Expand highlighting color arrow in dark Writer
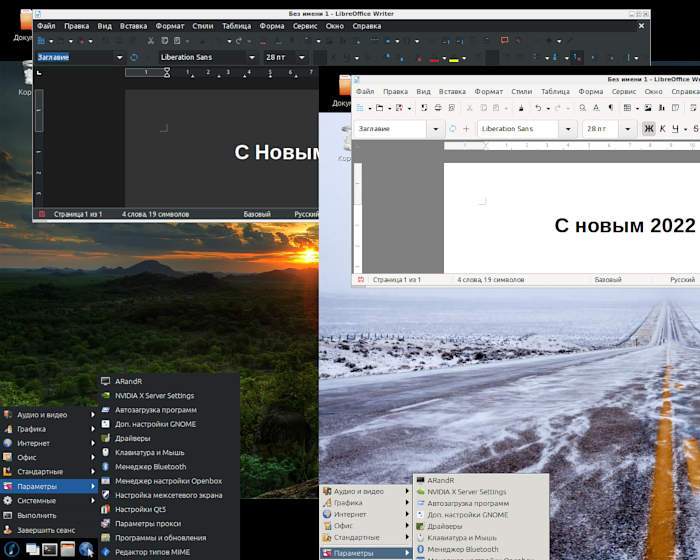The width and height of the screenshot is (700, 560). (x=464, y=58)
